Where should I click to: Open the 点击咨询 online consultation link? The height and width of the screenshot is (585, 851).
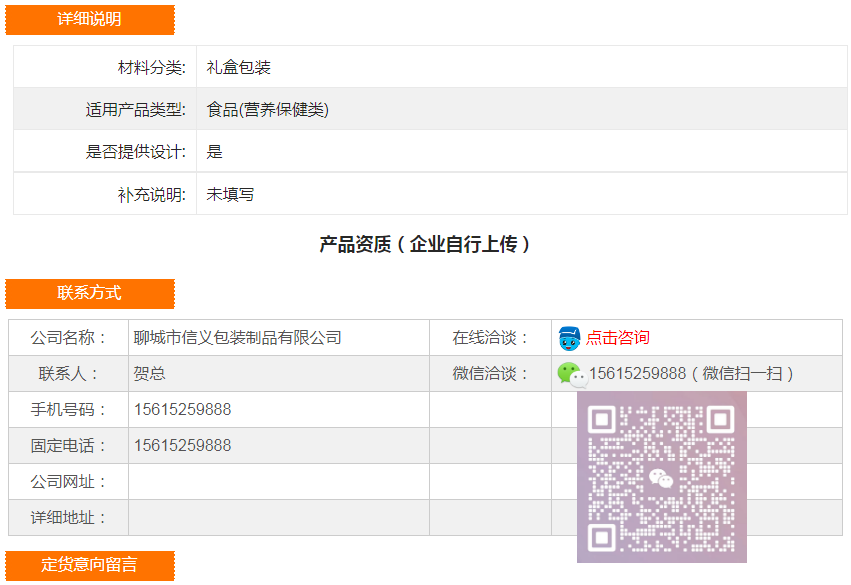coord(617,338)
